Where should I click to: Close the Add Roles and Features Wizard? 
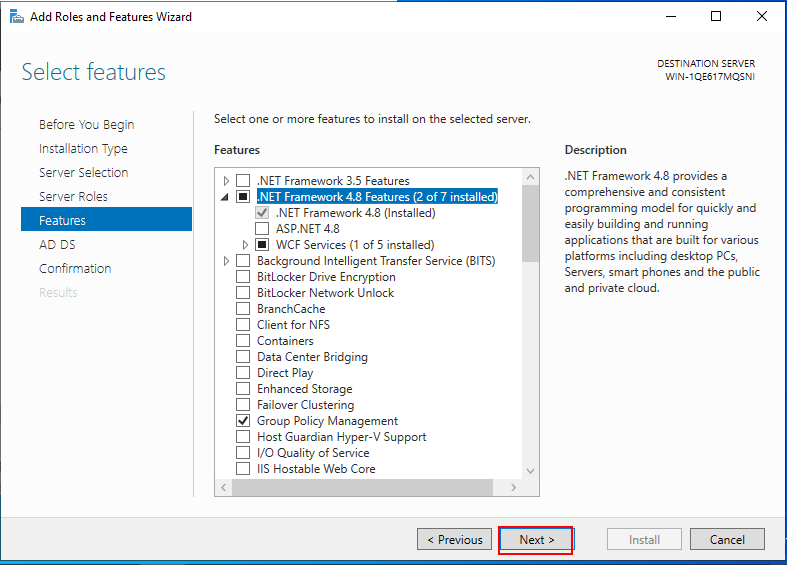[761, 16]
